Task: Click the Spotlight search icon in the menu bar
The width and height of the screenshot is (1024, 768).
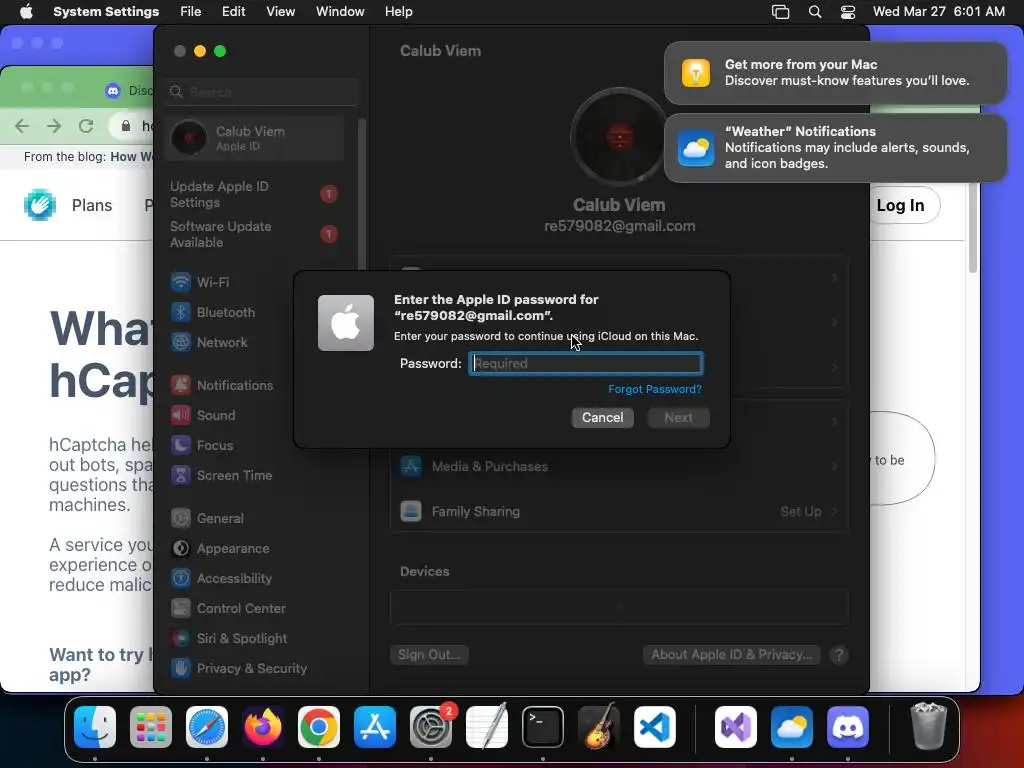Action: point(814,12)
